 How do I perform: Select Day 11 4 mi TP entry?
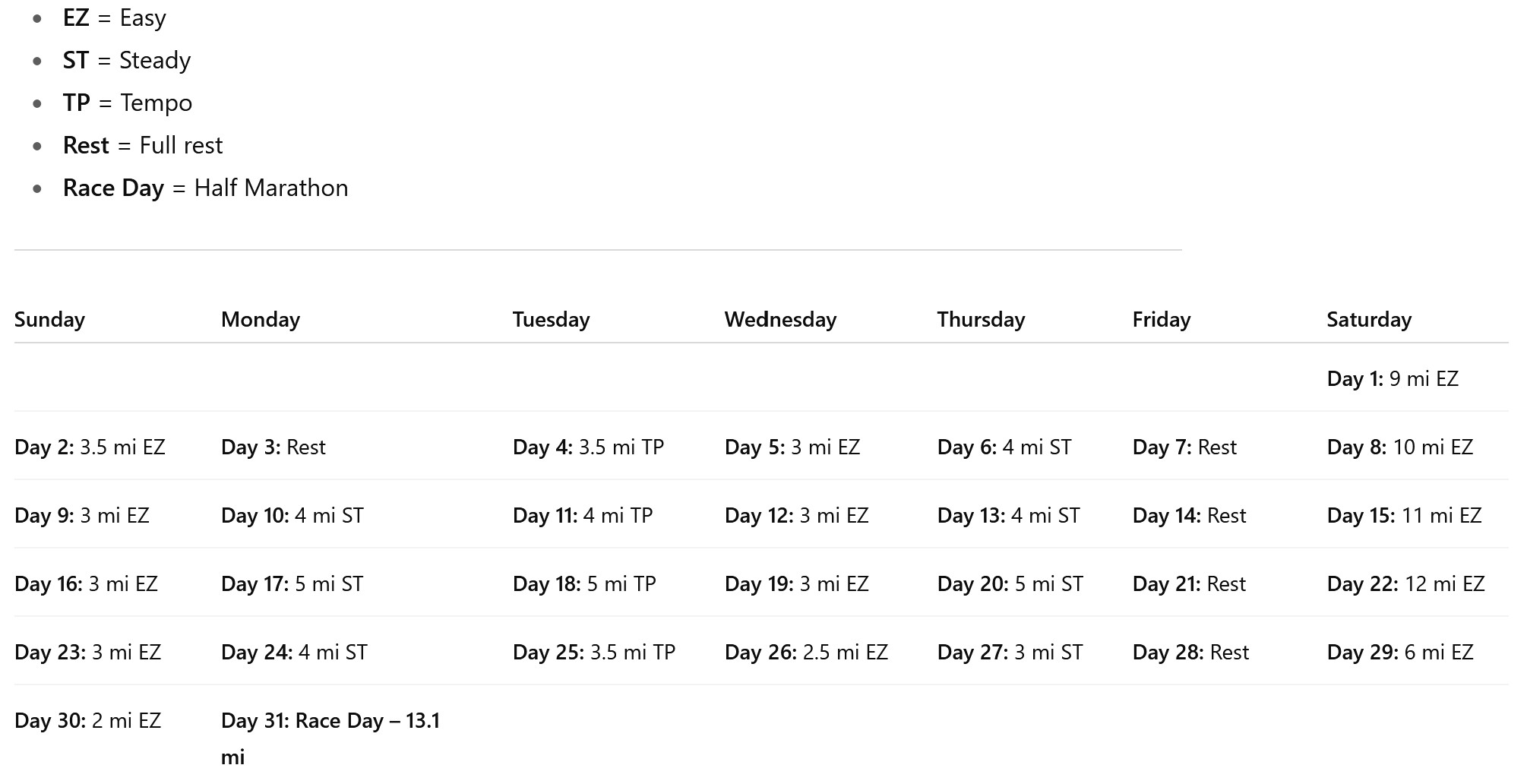pos(582,516)
